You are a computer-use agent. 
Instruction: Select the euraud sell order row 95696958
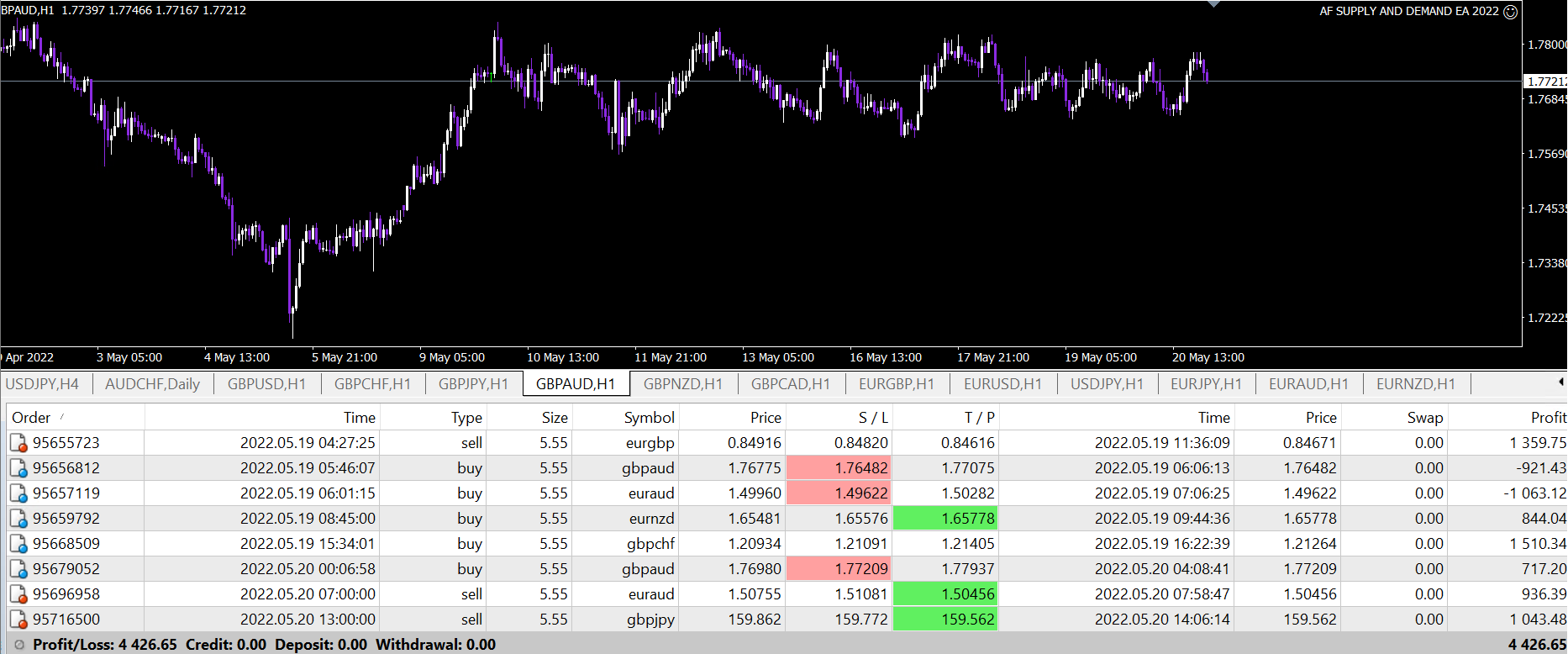[504, 594]
